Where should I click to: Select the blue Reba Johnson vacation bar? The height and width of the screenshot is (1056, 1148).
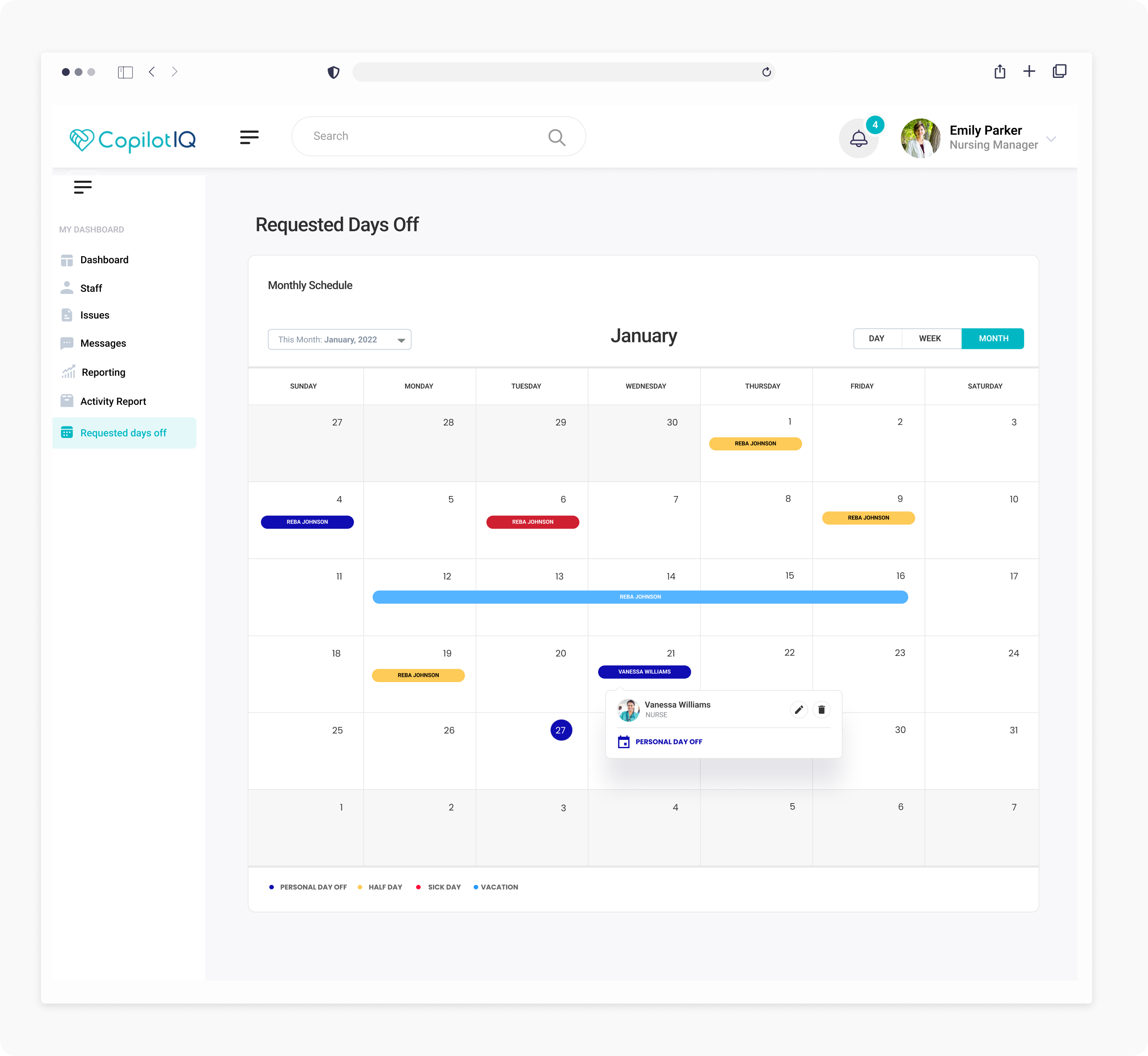(640, 596)
